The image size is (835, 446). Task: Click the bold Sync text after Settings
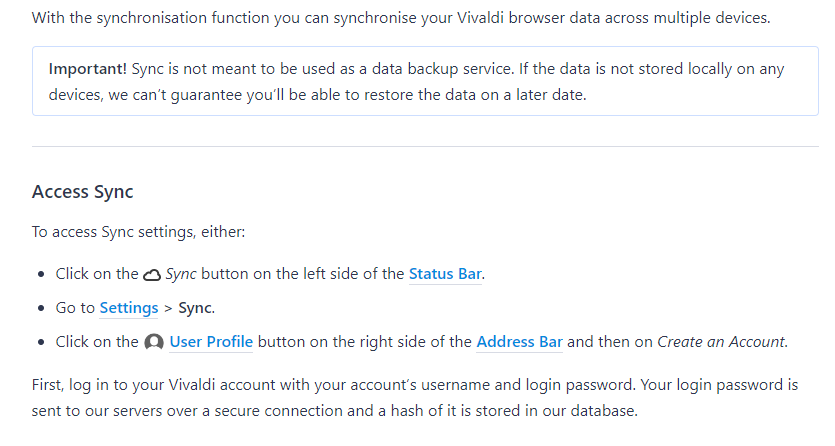click(x=195, y=308)
